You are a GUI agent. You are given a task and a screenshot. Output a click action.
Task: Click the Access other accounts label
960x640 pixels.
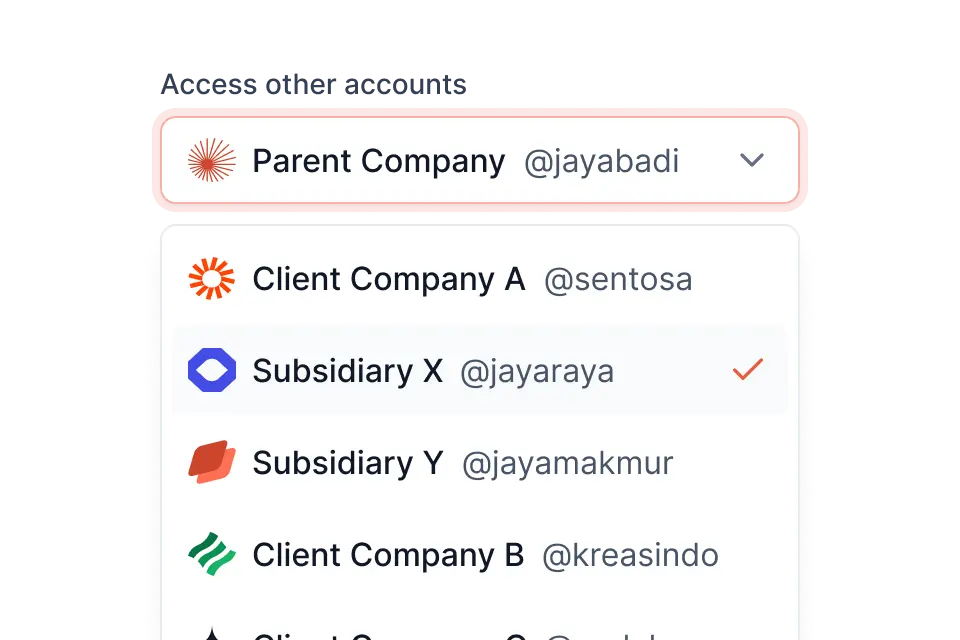click(x=317, y=84)
